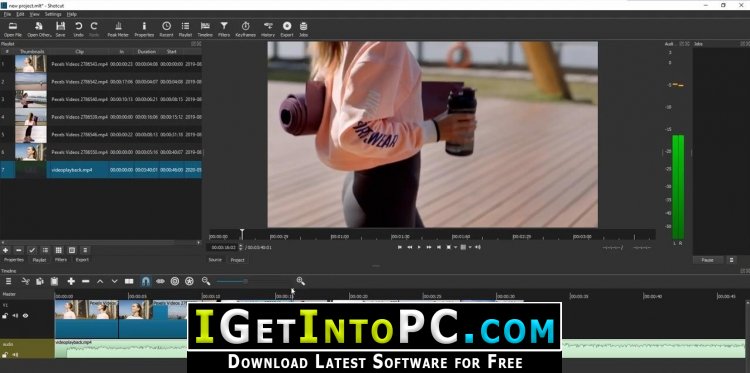Click the split at playhead timeline icon
750x373 pixels.
[129, 281]
